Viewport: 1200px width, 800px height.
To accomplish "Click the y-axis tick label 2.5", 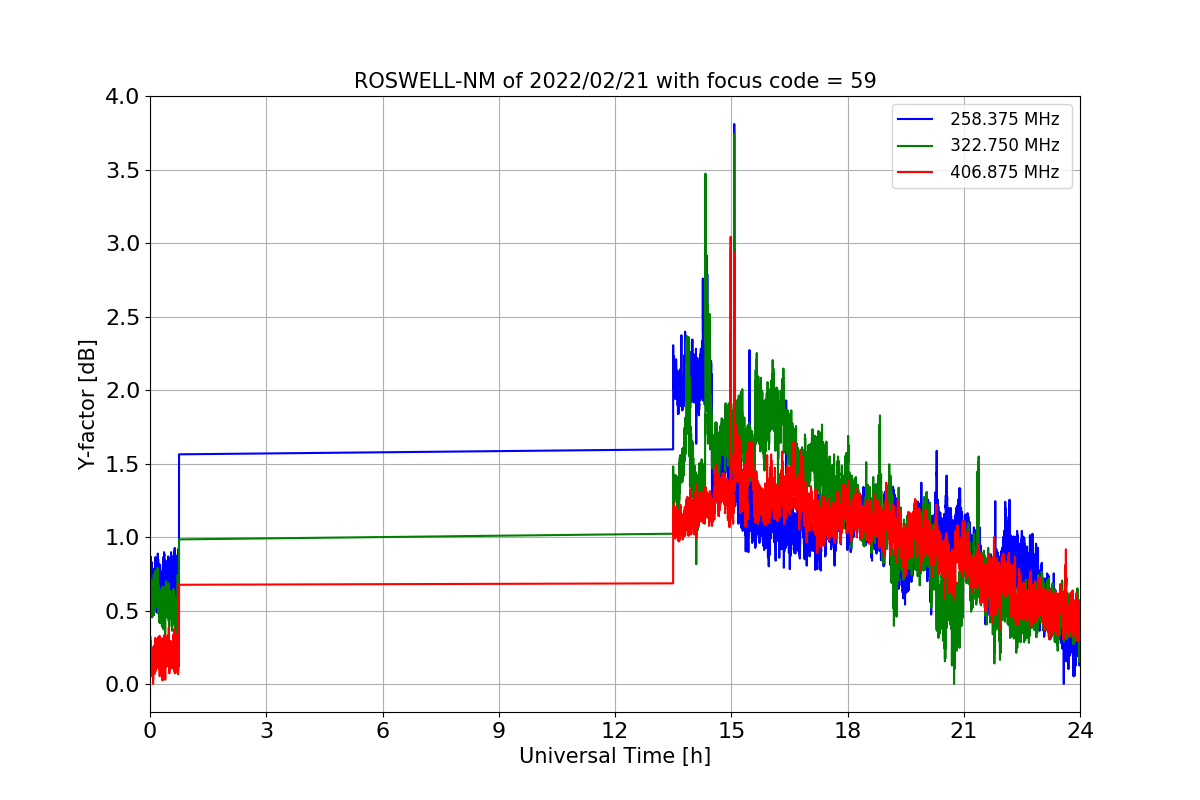I will [124, 317].
